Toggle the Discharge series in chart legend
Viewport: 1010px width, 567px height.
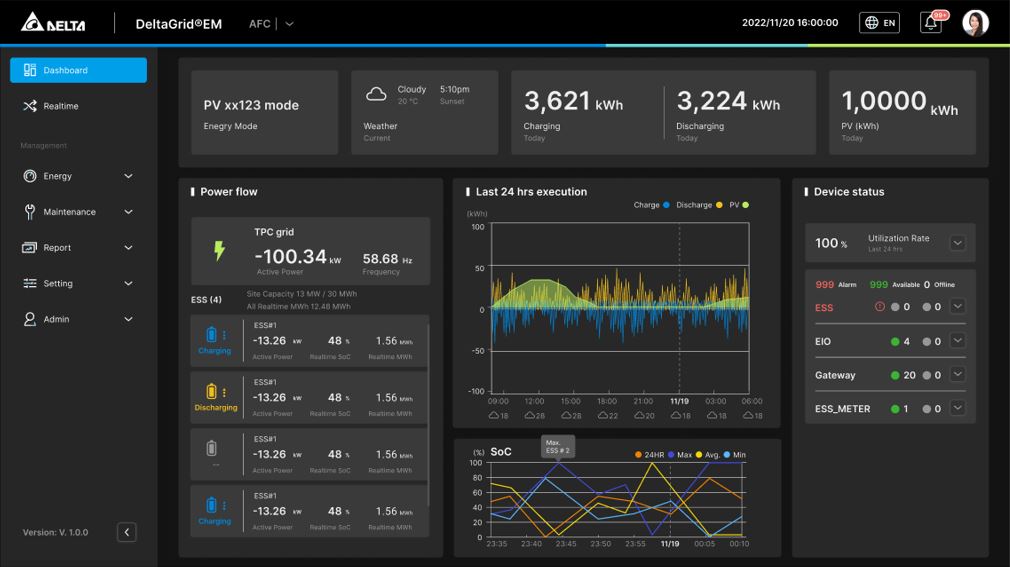click(719, 205)
